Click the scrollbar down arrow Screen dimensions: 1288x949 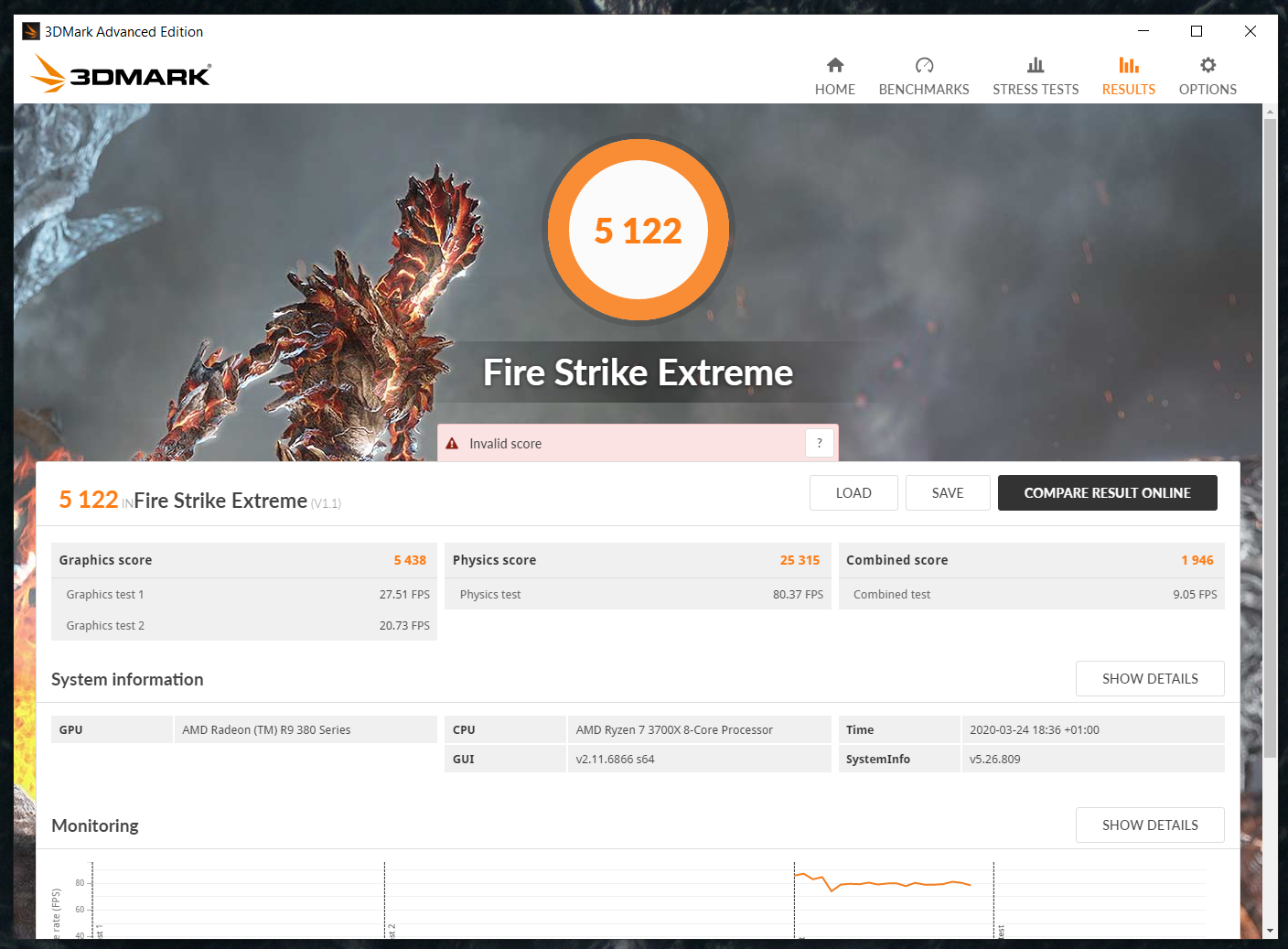pyautogui.click(x=1270, y=931)
